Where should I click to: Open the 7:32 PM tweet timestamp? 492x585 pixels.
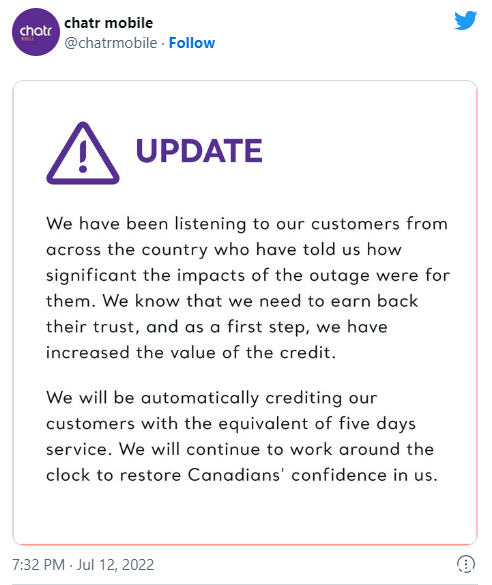[38, 564]
